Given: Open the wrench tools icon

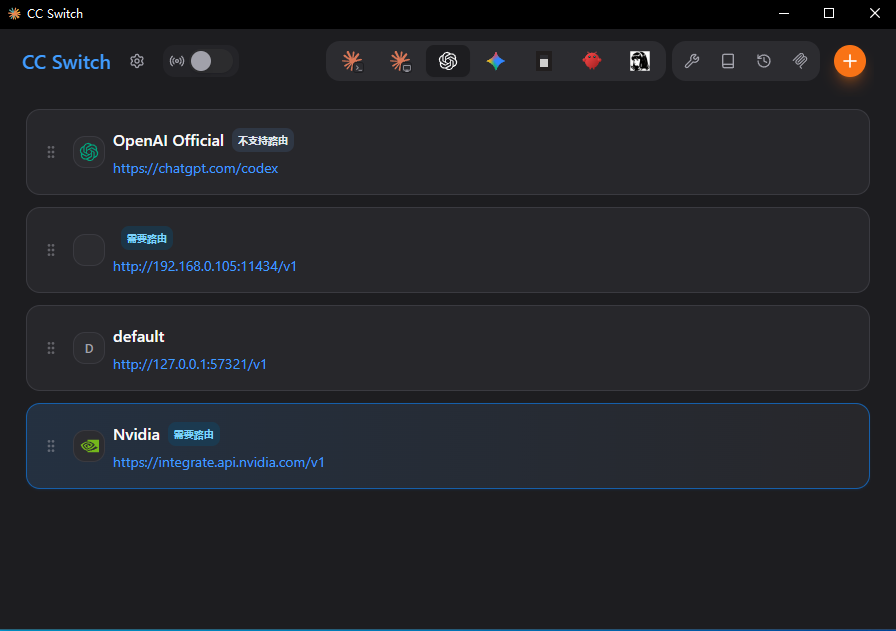Looking at the screenshot, I should (691, 61).
